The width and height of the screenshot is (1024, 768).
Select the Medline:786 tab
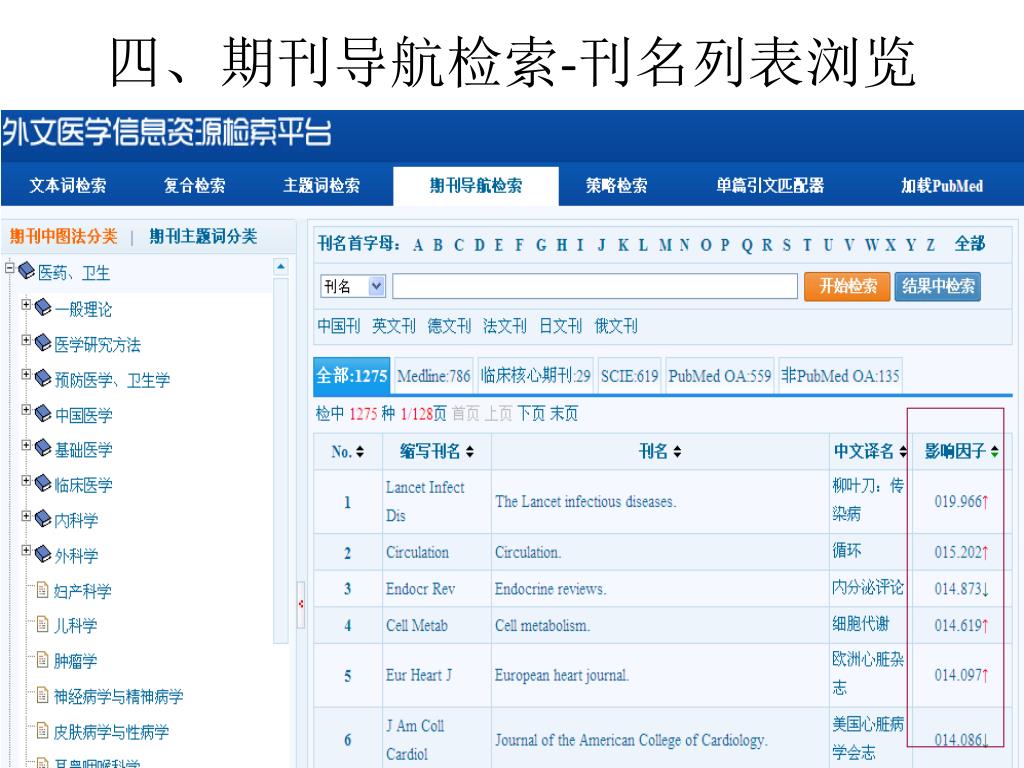(434, 376)
